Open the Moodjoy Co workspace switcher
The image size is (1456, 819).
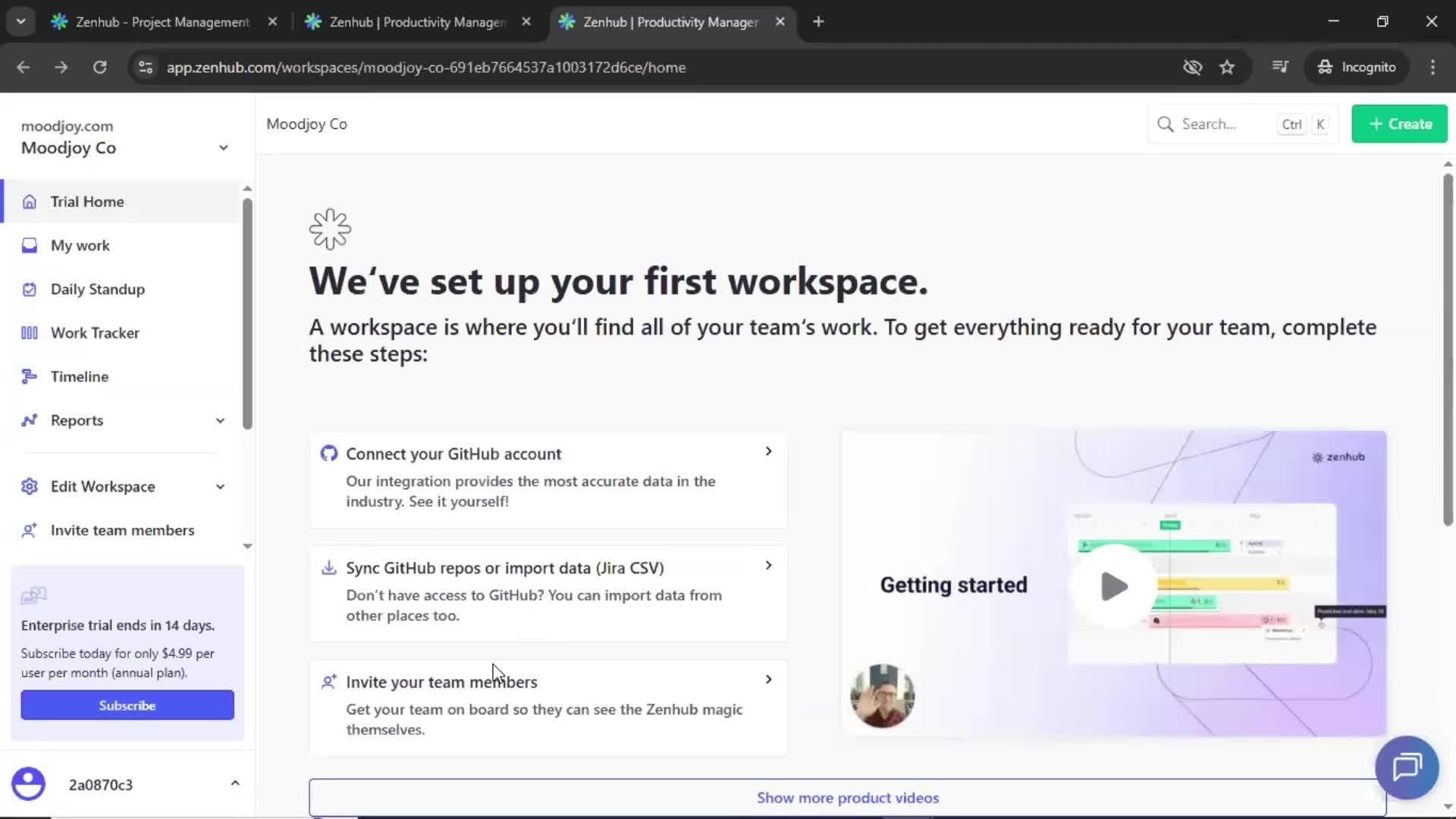coord(223,147)
